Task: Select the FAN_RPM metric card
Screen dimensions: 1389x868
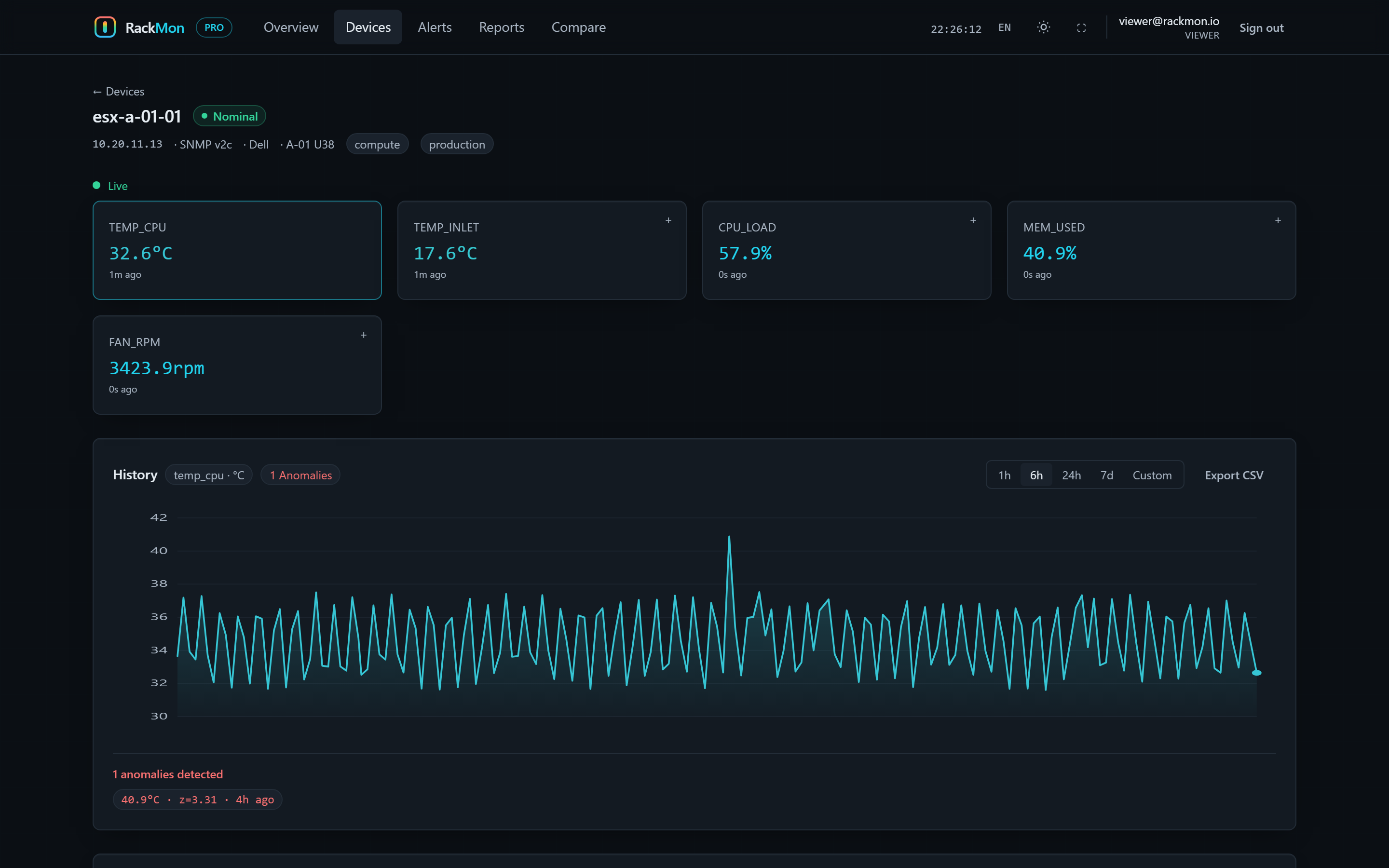Action: coord(237,365)
